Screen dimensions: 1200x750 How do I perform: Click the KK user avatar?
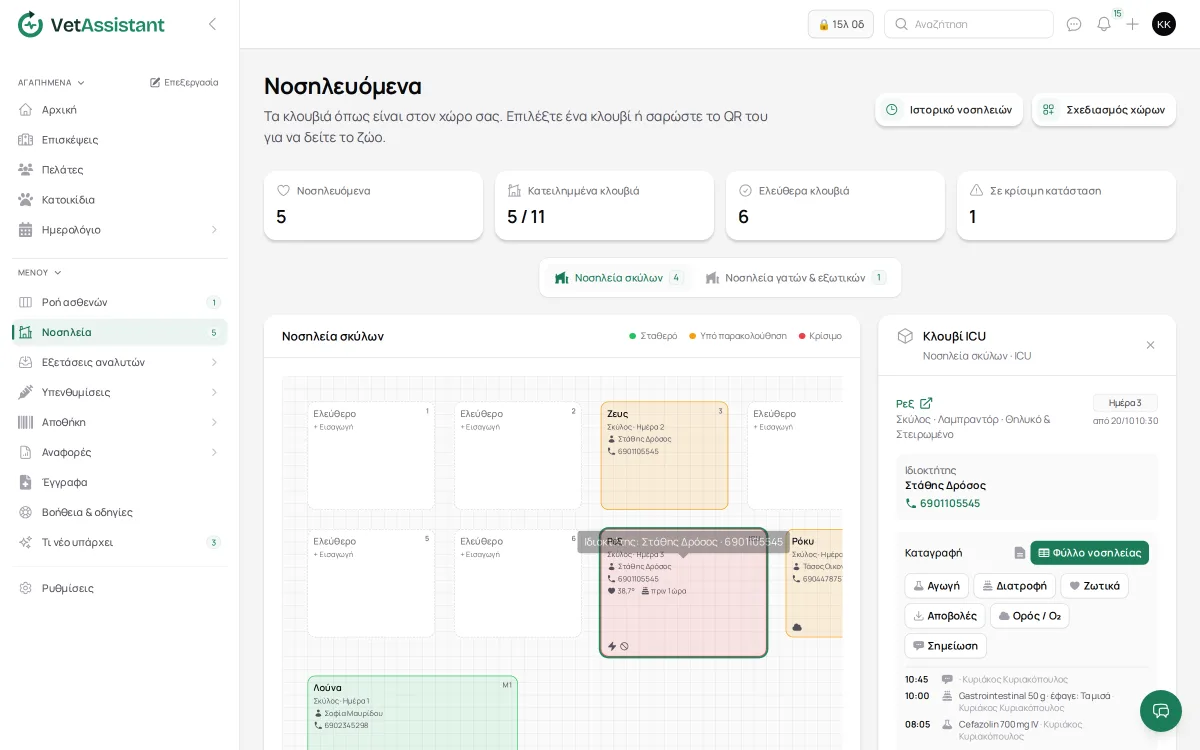(1164, 24)
